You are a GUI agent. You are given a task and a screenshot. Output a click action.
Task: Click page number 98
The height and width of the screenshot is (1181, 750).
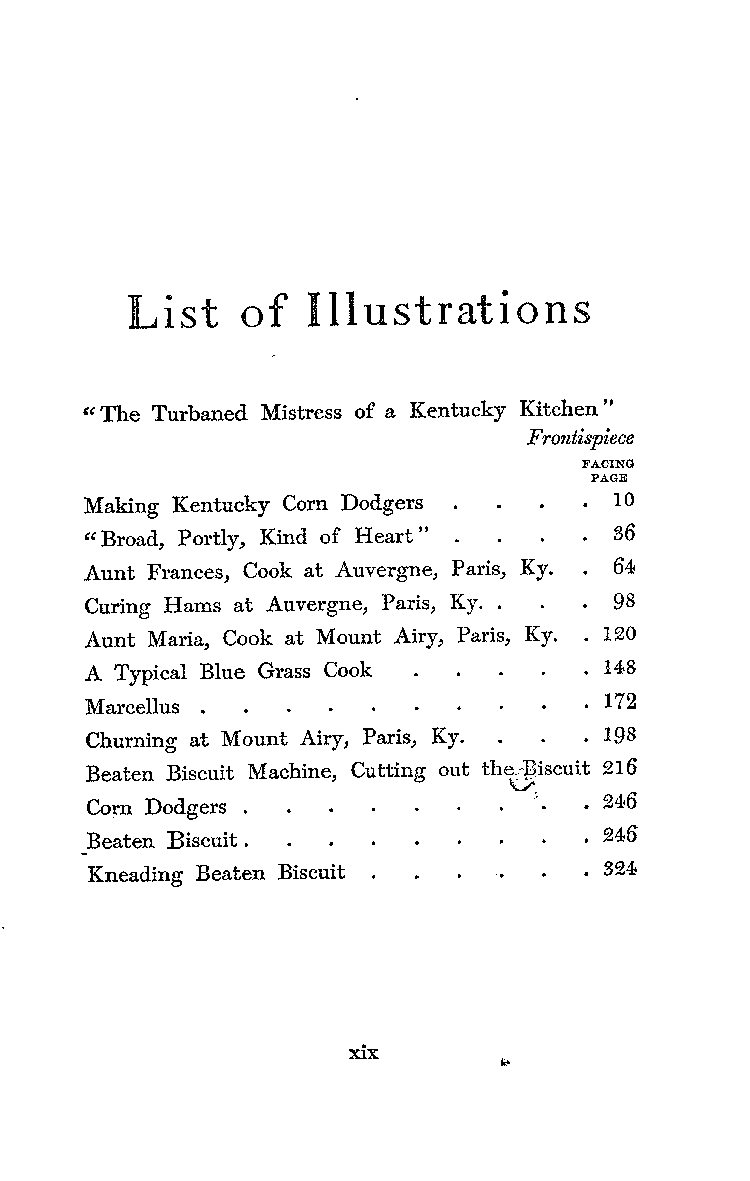tap(623, 603)
